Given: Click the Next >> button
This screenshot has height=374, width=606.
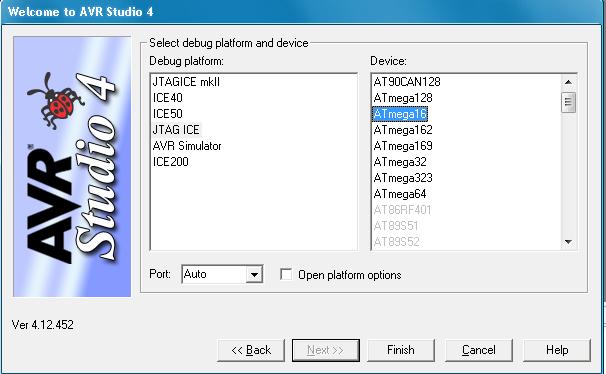Looking at the screenshot, I should click(x=325, y=350).
